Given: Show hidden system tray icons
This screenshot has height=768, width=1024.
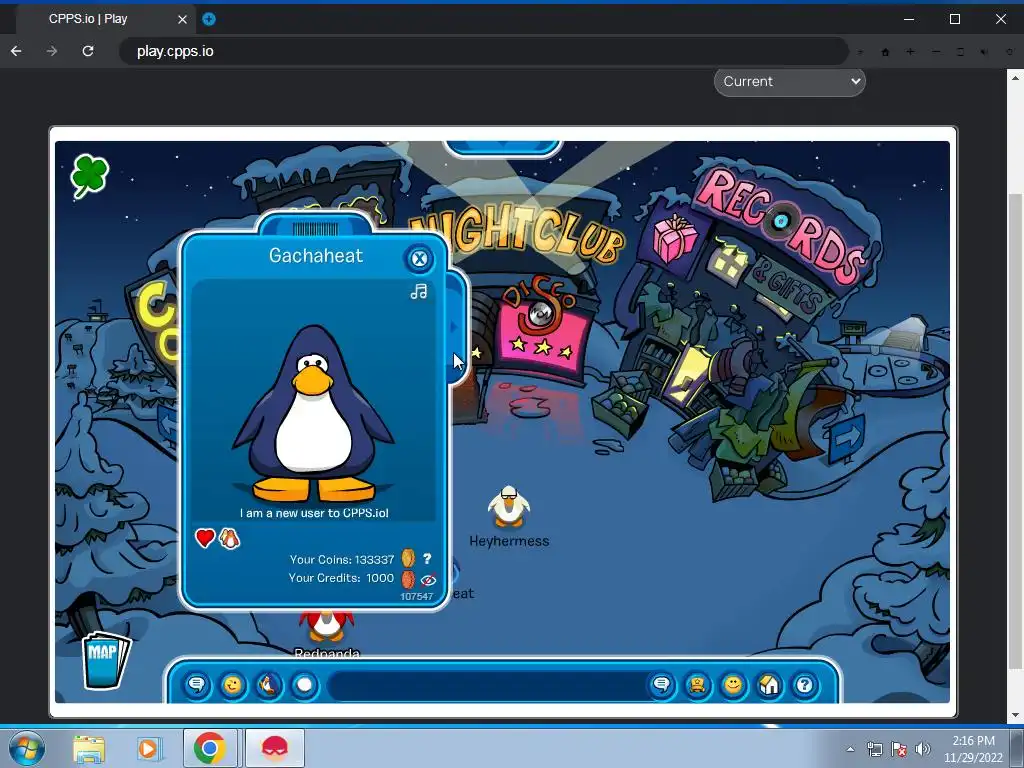Looking at the screenshot, I should [x=850, y=749].
